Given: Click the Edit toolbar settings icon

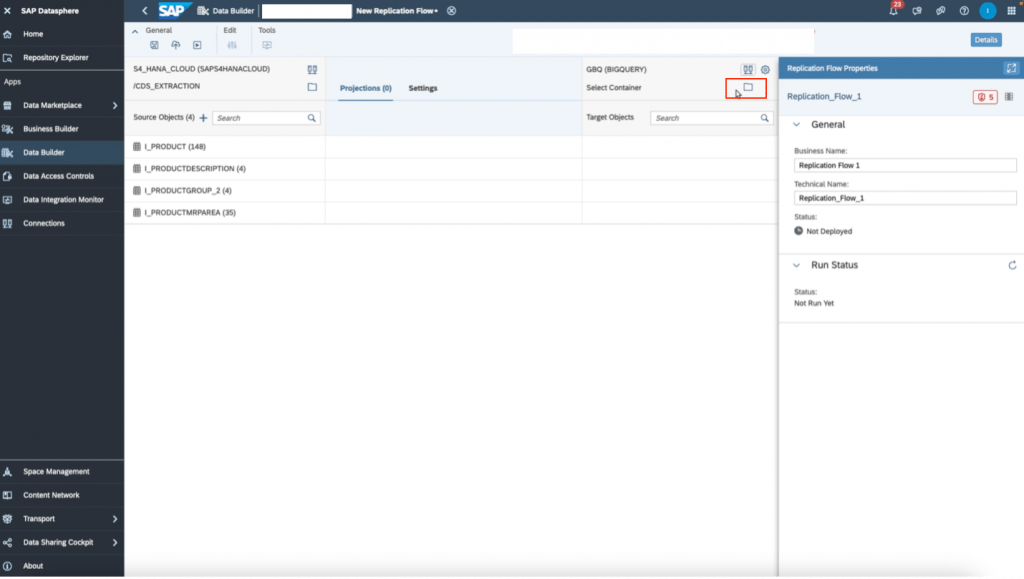Looking at the screenshot, I should 232,45.
